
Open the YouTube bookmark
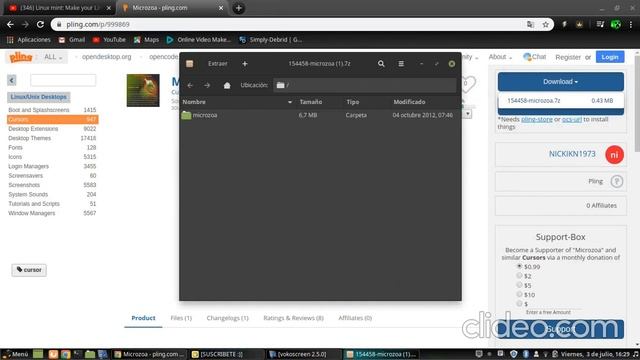tap(109, 40)
